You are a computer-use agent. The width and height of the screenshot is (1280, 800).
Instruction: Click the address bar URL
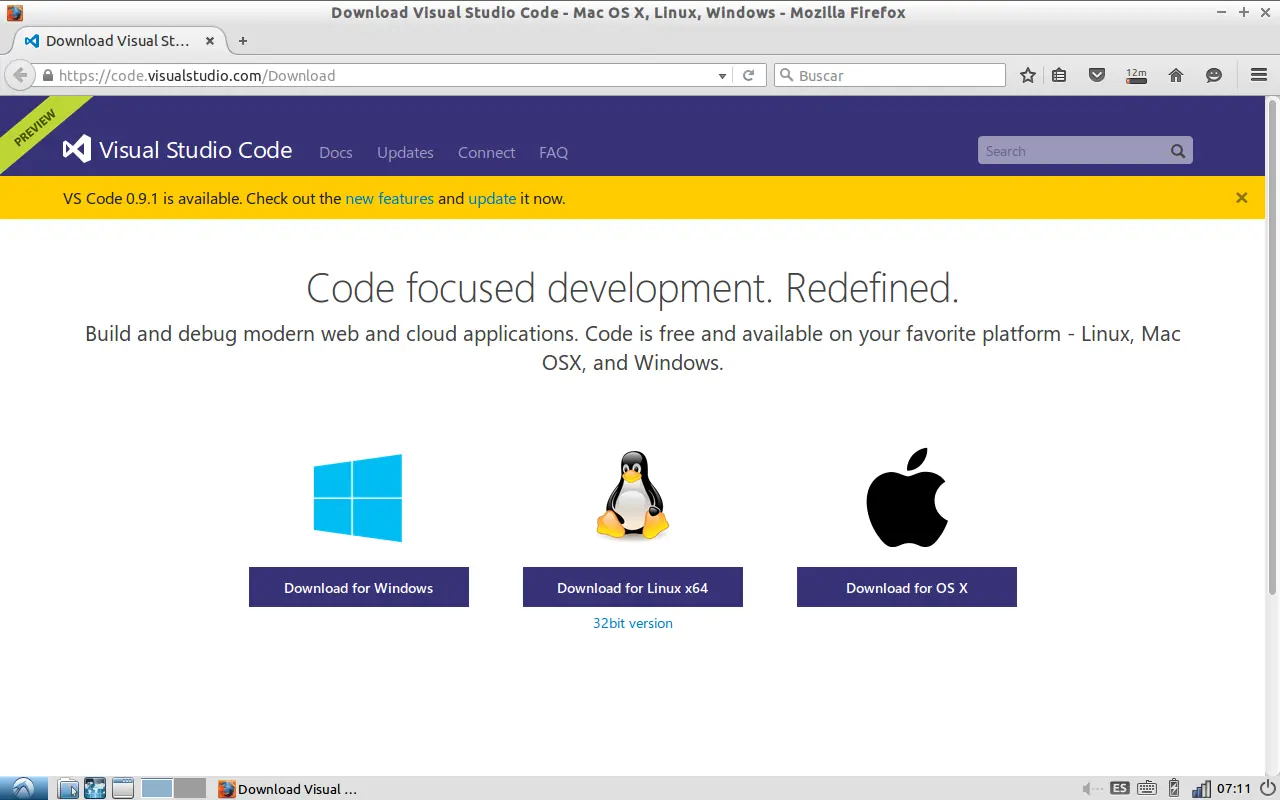[197, 75]
